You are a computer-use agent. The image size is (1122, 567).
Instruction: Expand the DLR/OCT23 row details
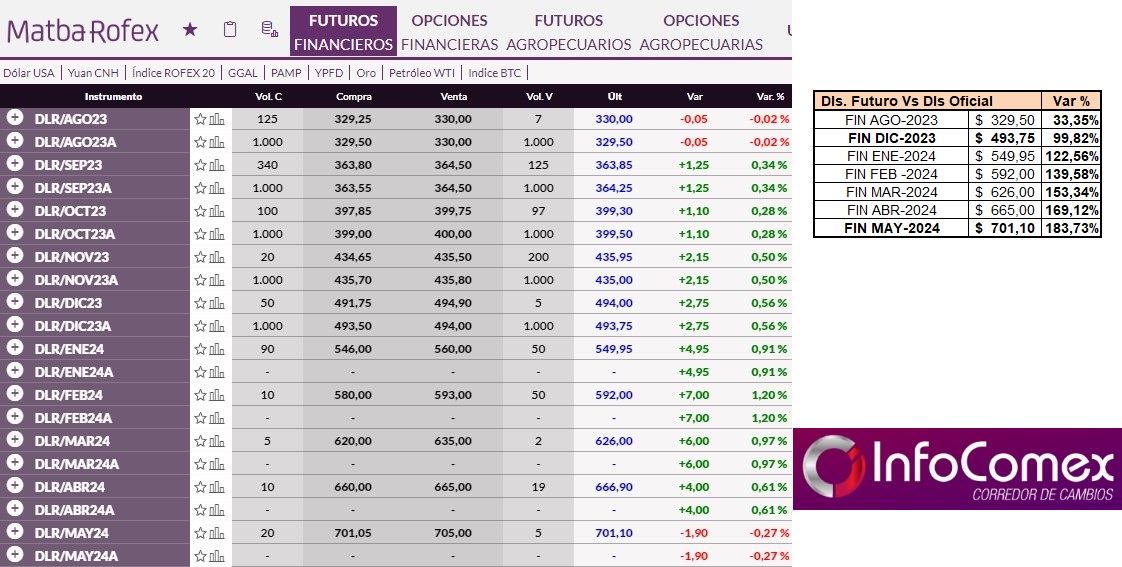[15, 210]
